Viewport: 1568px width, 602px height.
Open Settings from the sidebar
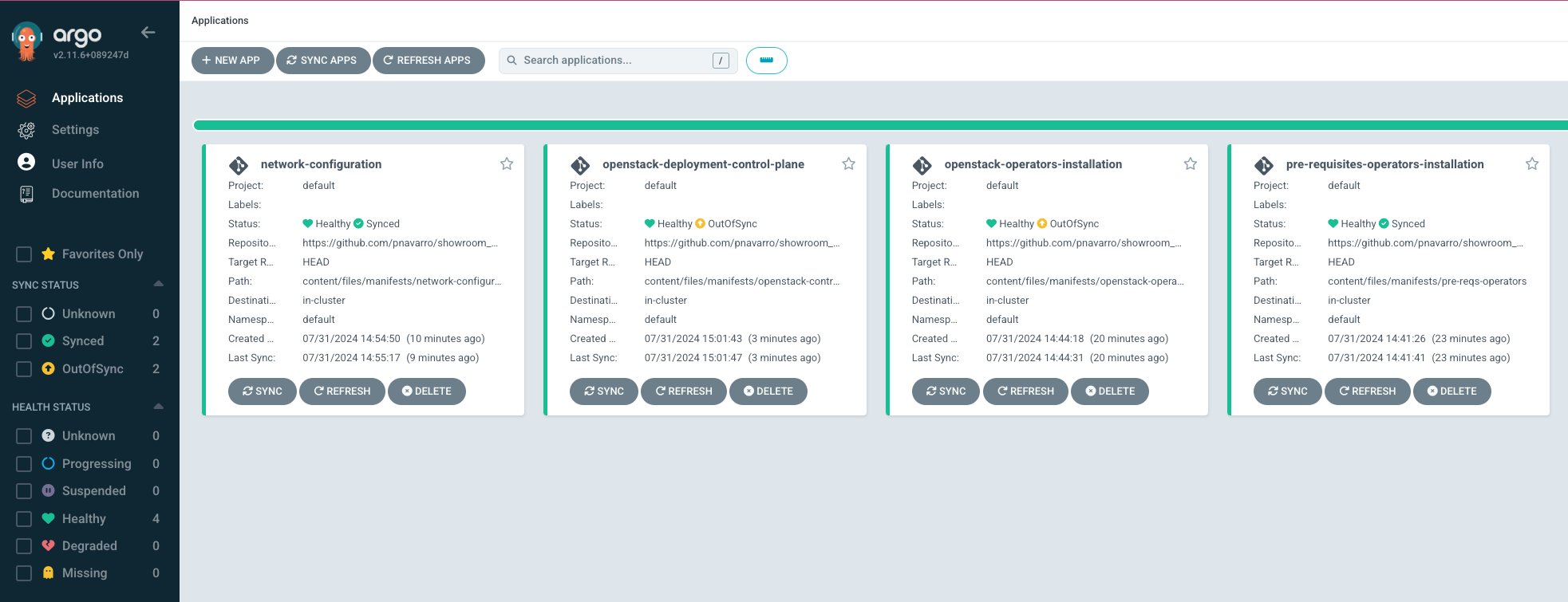click(x=75, y=130)
